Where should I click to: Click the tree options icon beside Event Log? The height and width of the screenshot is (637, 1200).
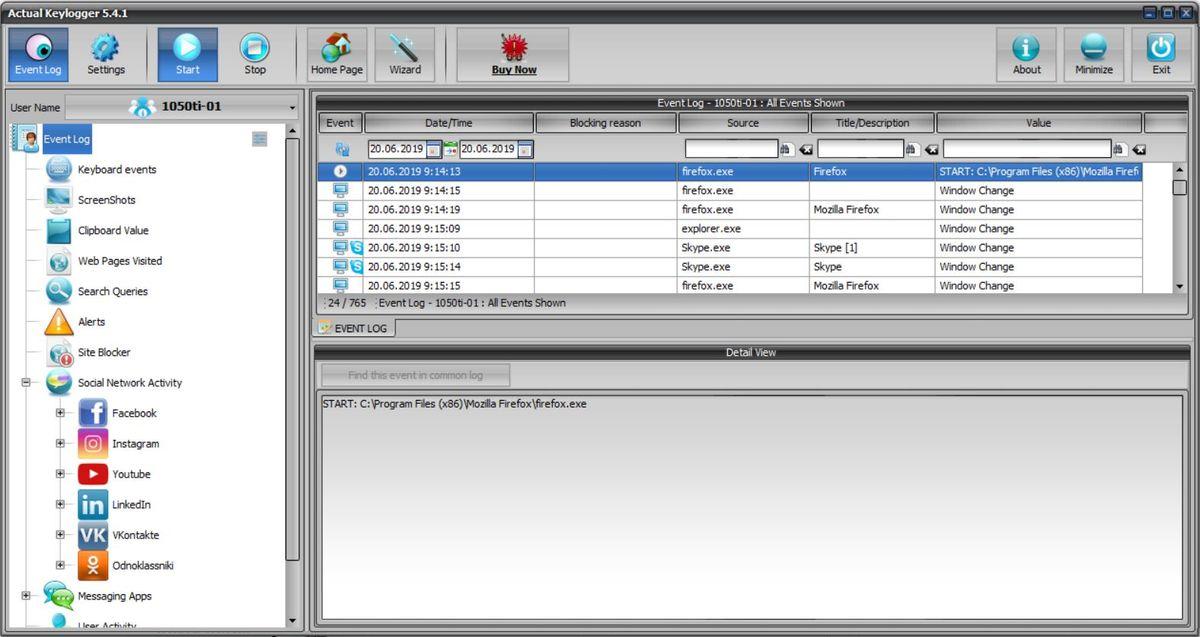(260, 139)
